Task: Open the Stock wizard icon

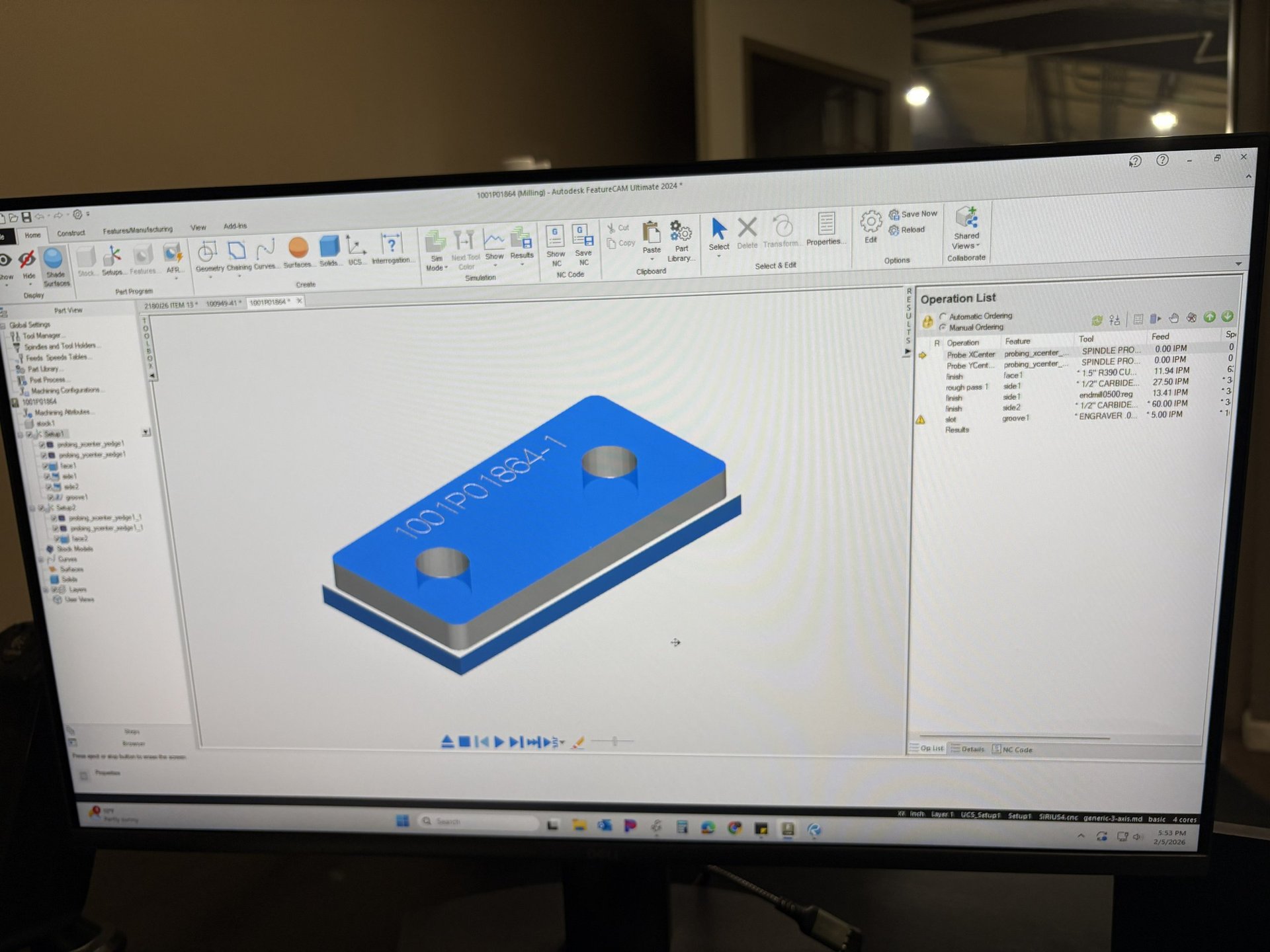Action: click(x=86, y=261)
